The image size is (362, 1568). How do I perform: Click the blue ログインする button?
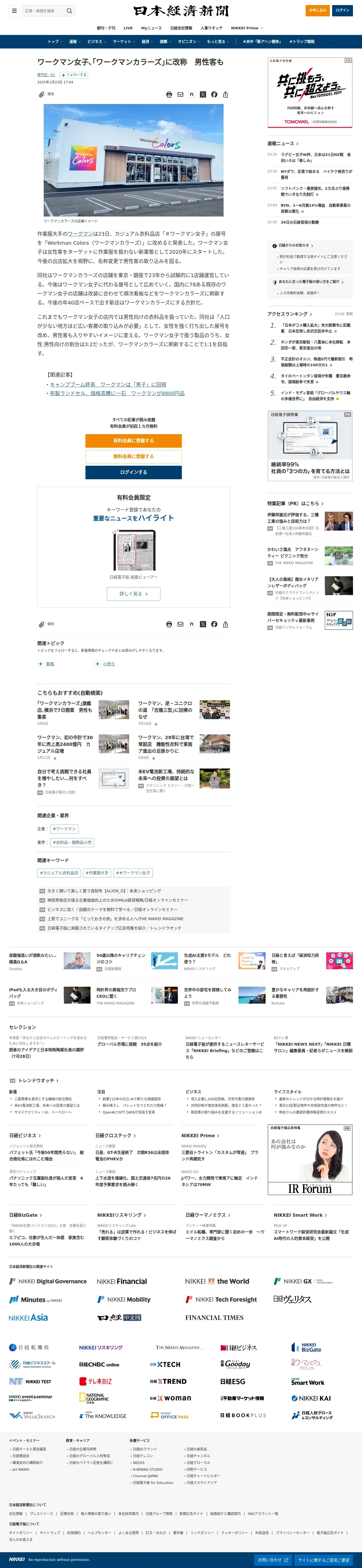pyautogui.click(x=133, y=472)
